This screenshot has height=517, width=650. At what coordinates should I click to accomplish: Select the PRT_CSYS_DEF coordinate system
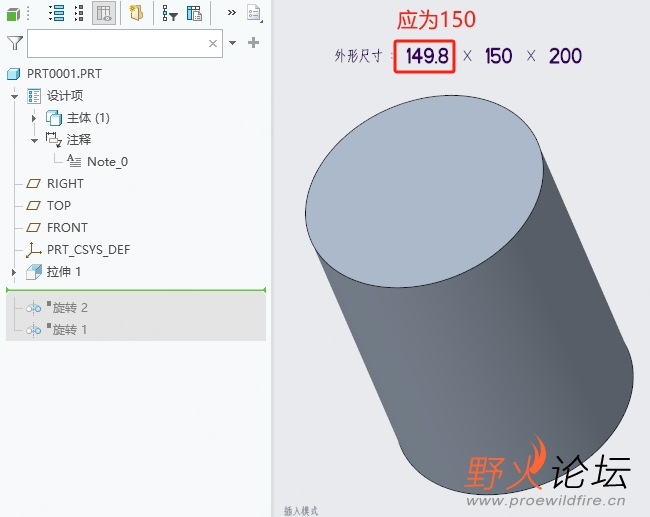tap(88, 250)
